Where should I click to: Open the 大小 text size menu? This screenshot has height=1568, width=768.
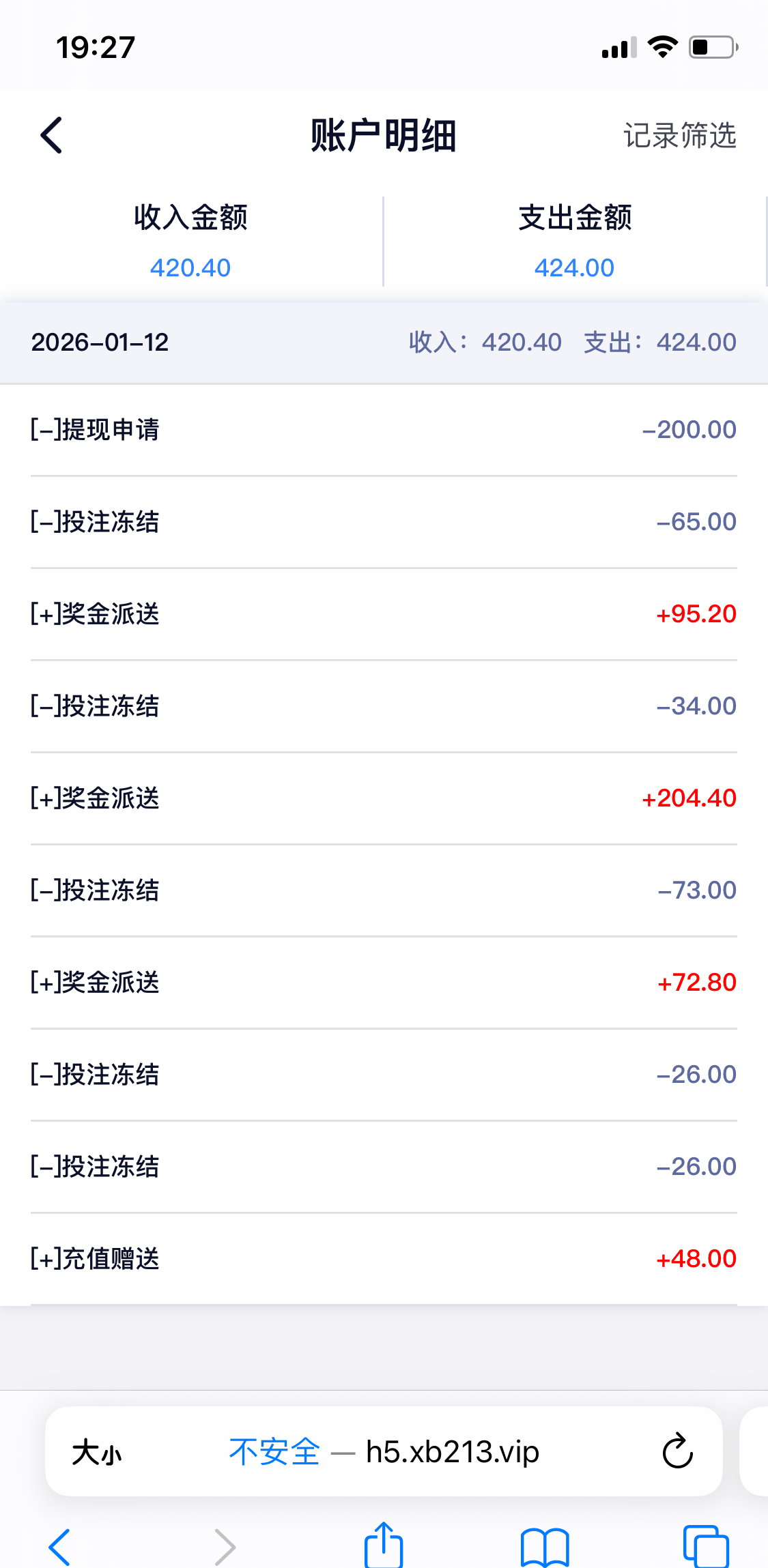tap(97, 1452)
